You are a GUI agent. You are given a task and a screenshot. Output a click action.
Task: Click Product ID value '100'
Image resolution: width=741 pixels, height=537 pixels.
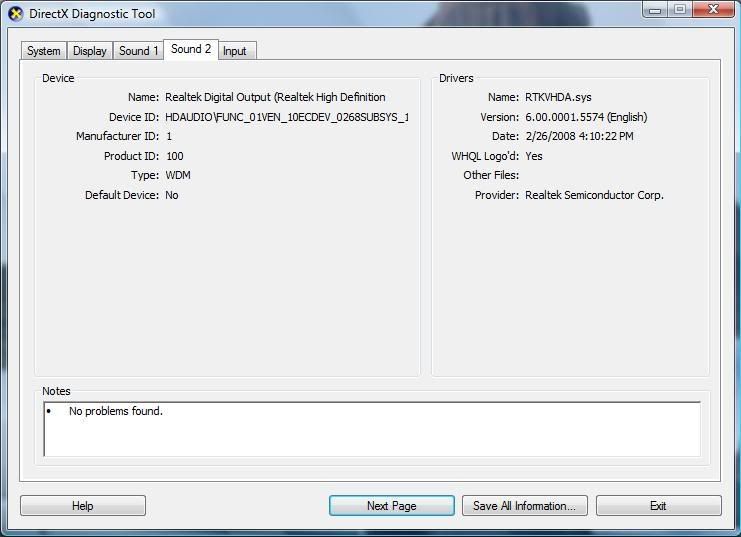coord(175,156)
